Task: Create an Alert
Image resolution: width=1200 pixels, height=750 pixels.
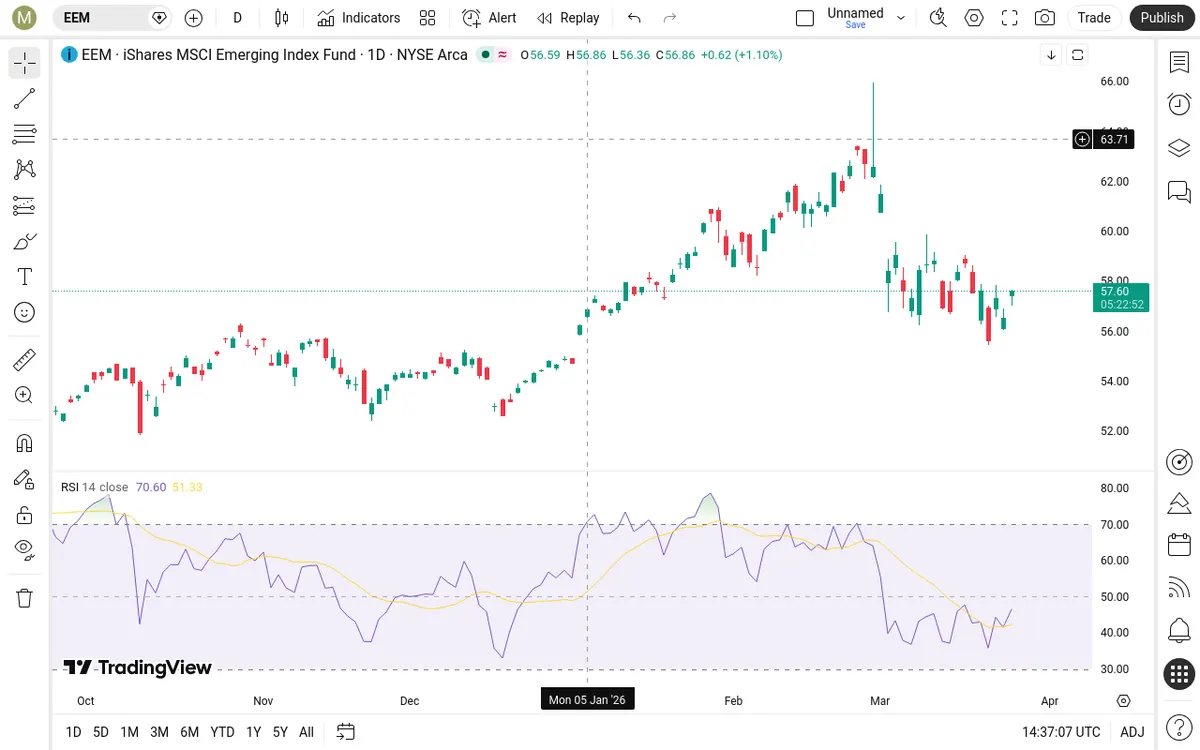Action: click(490, 18)
